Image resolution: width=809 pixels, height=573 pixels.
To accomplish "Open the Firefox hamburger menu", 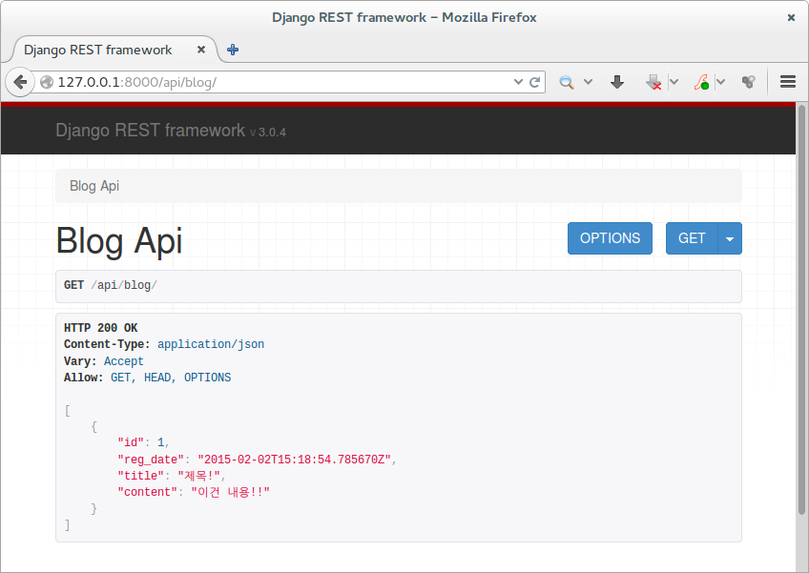I will coord(787,82).
